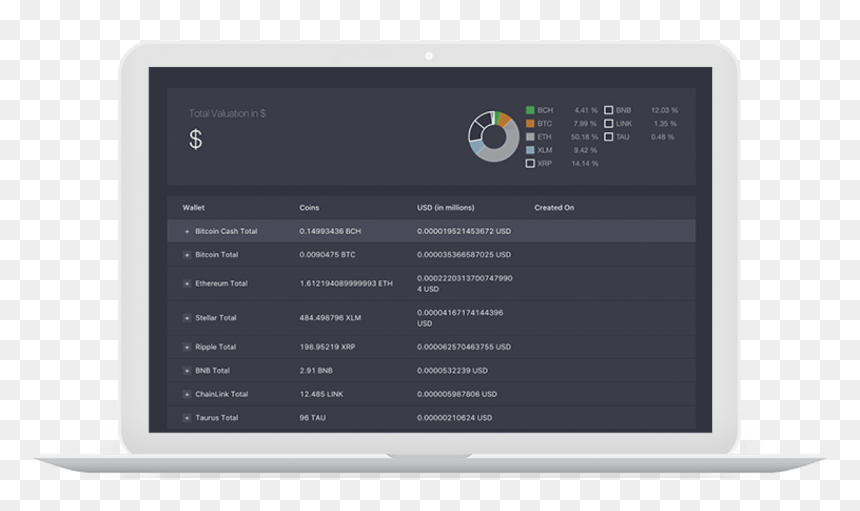Click the blue XLM legend swatch
This screenshot has height=511, width=860.
tap(530, 150)
